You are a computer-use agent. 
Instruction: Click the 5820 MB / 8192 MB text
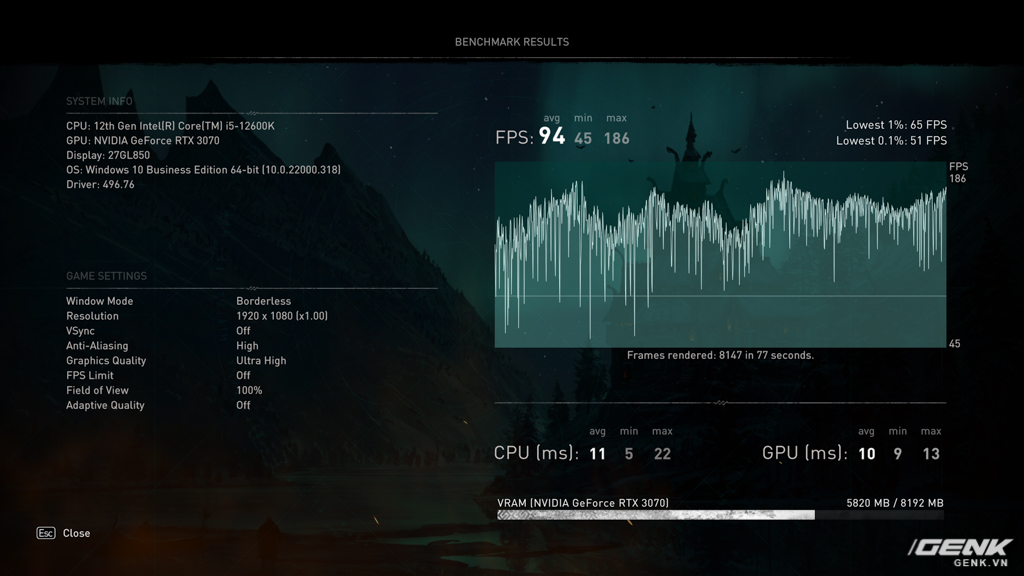895,503
